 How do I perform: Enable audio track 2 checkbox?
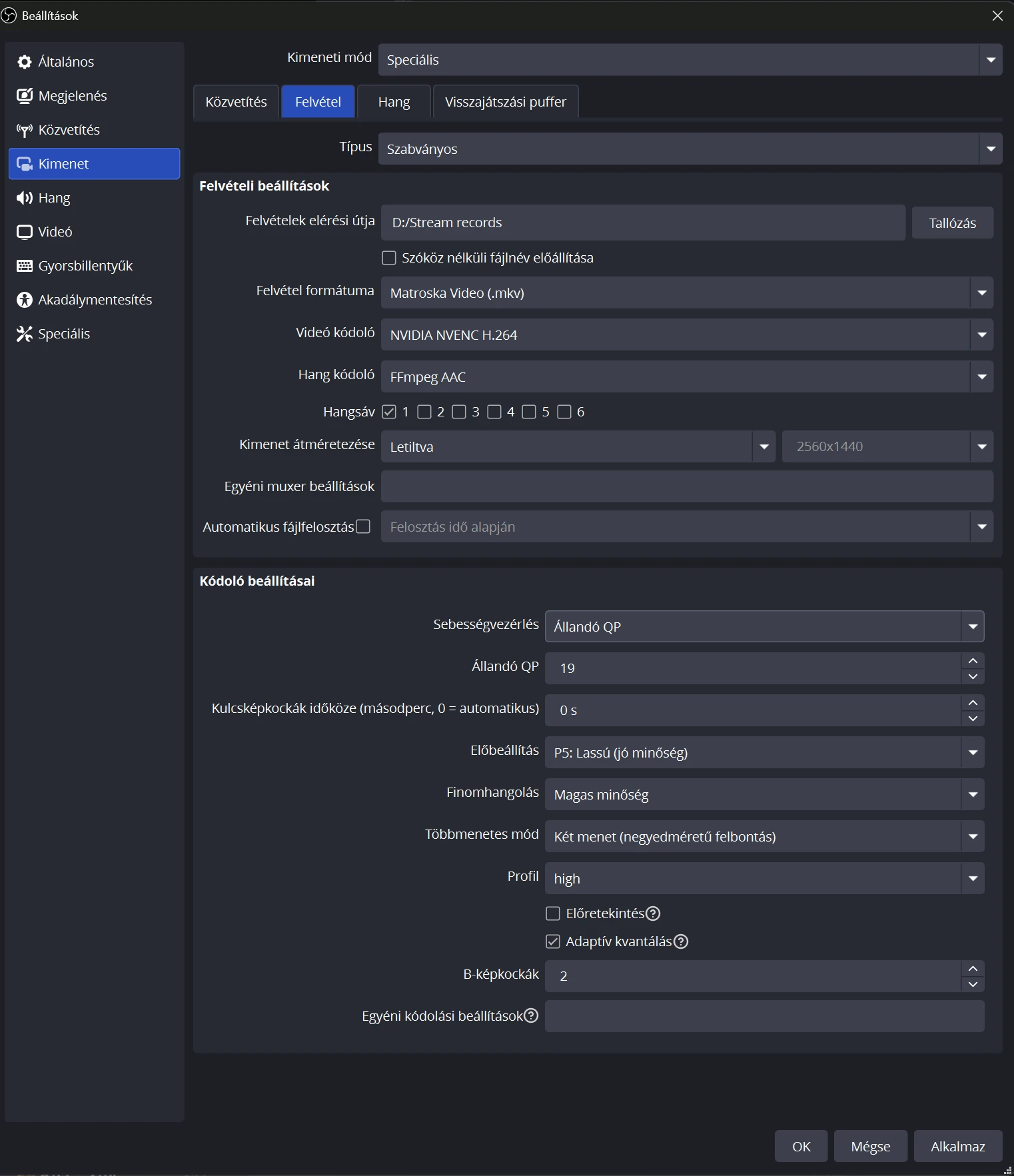pos(424,412)
